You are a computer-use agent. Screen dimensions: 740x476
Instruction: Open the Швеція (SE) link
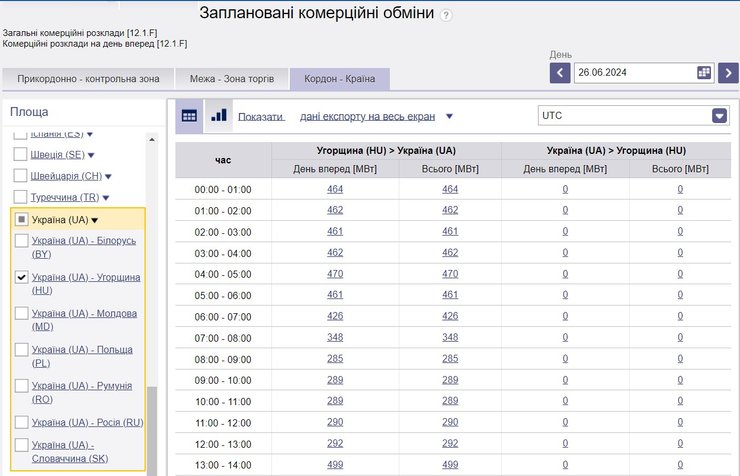58,155
